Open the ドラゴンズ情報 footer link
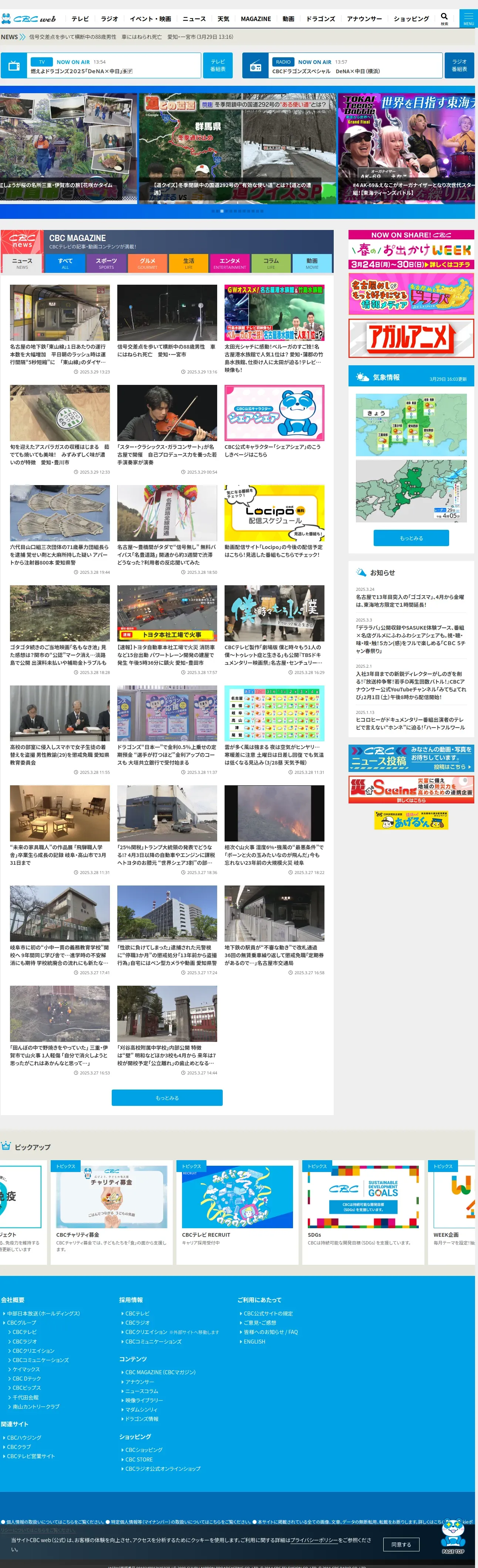478x1568 pixels. coord(141,1418)
